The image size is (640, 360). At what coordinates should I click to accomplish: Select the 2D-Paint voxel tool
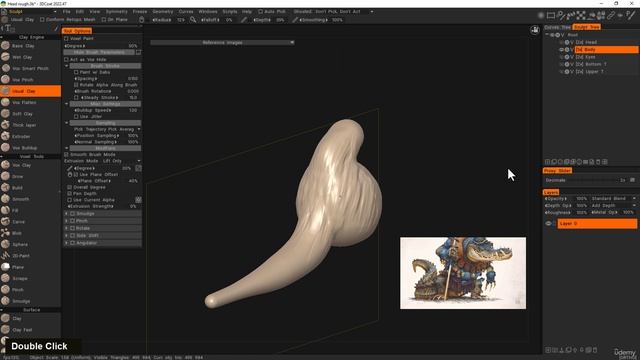coord(30,256)
